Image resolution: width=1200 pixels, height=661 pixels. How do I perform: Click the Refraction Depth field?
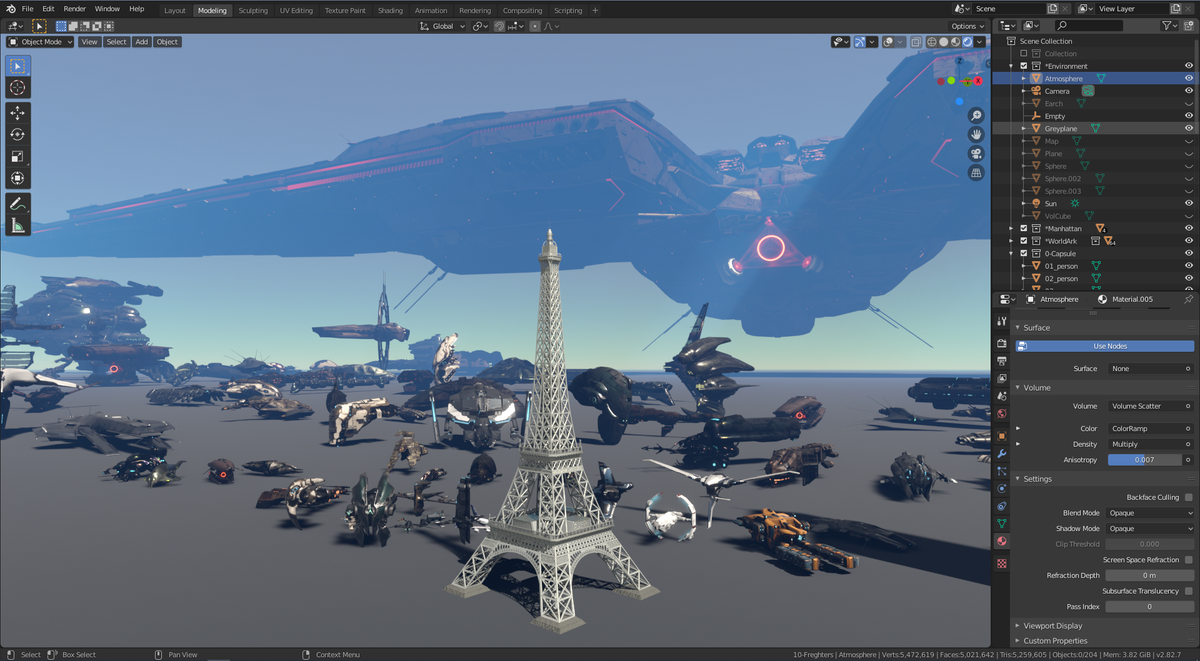click(x=1149, y=575)
